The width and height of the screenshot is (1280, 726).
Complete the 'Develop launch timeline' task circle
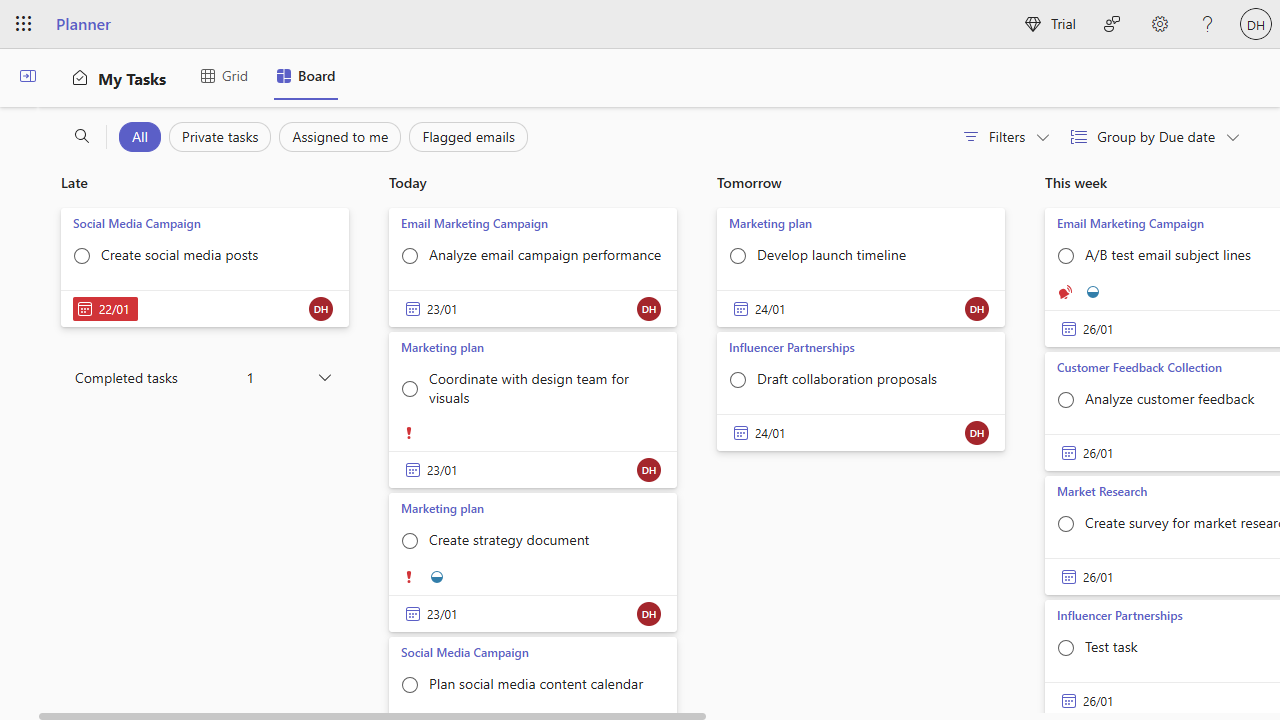[x=738, y=256]
